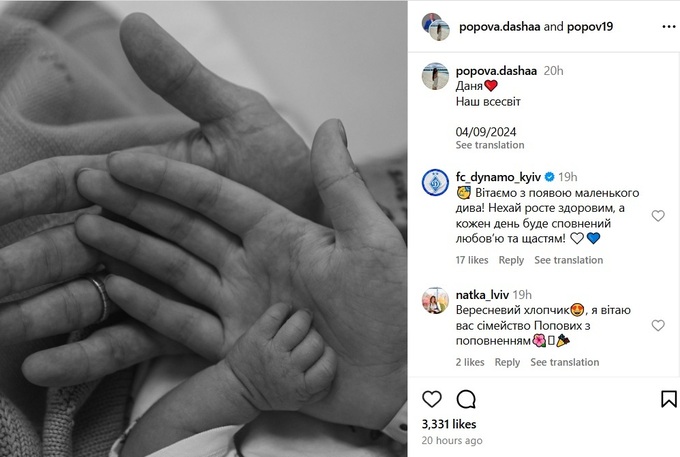See translation of natka_lviv comment
The image size is (680, 457).
pyautogui.click(x=565, y=362)
